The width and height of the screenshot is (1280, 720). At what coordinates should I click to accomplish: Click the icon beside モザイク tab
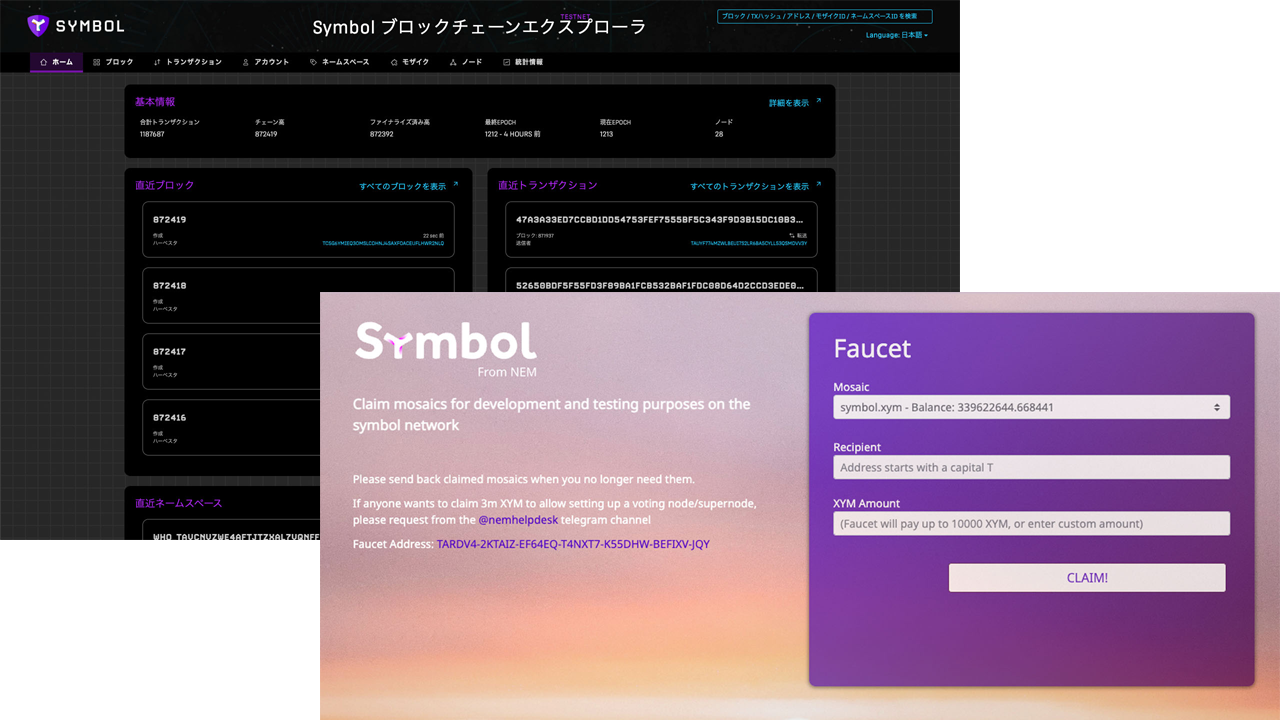point(394,62)
